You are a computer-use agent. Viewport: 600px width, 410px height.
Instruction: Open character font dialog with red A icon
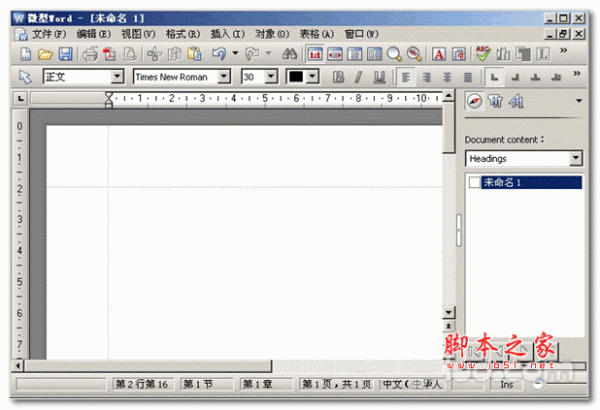[439, 54]
